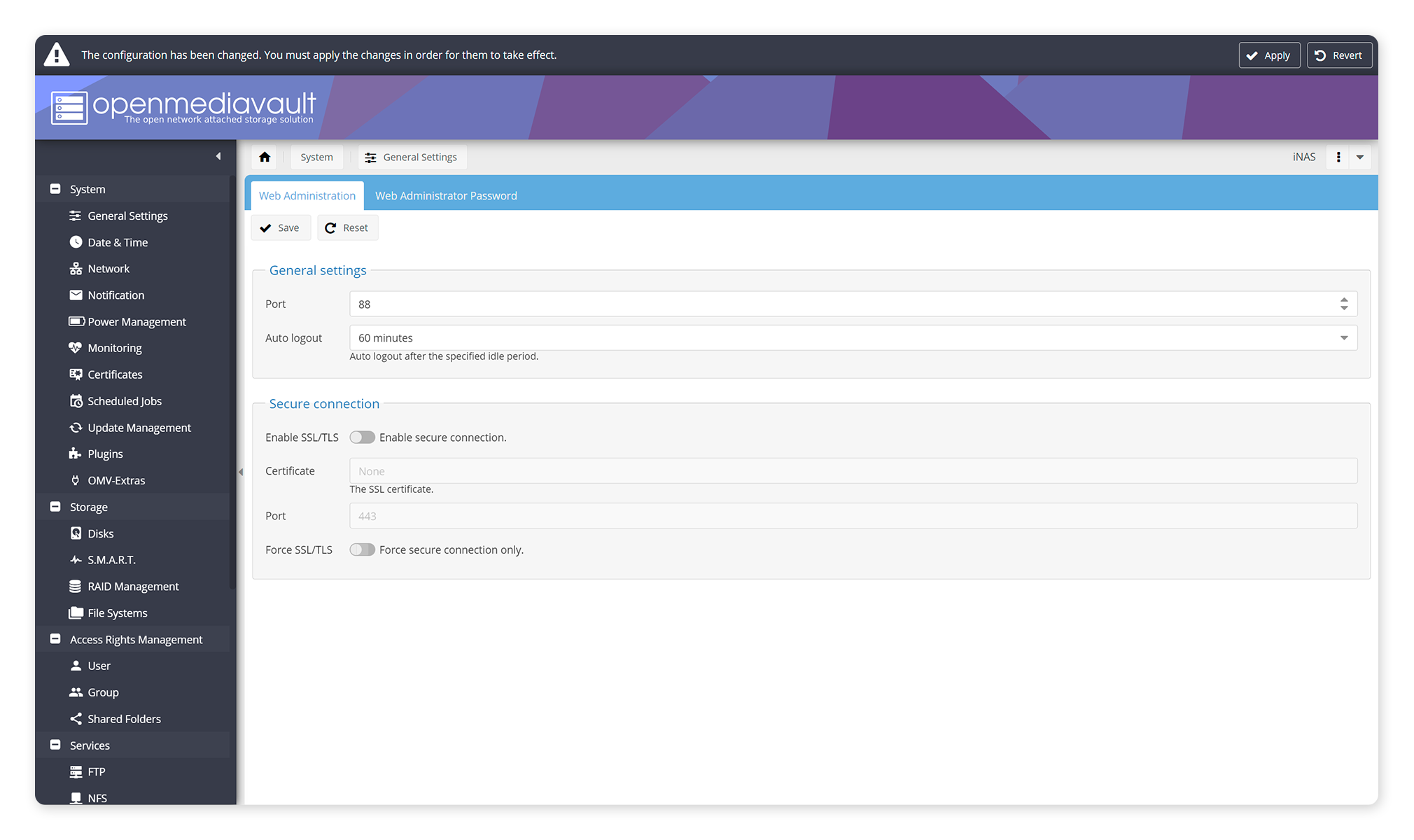Toggle Force SSL/TLS secure connection only
The image size is (1414, 840).
click(363, 550)
